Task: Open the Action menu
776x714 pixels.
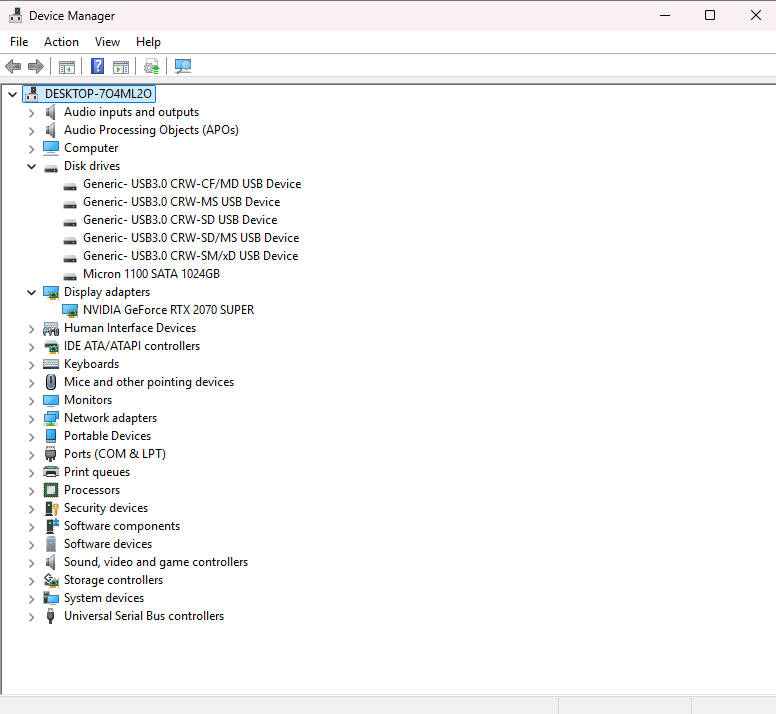Action: (61, 42)
